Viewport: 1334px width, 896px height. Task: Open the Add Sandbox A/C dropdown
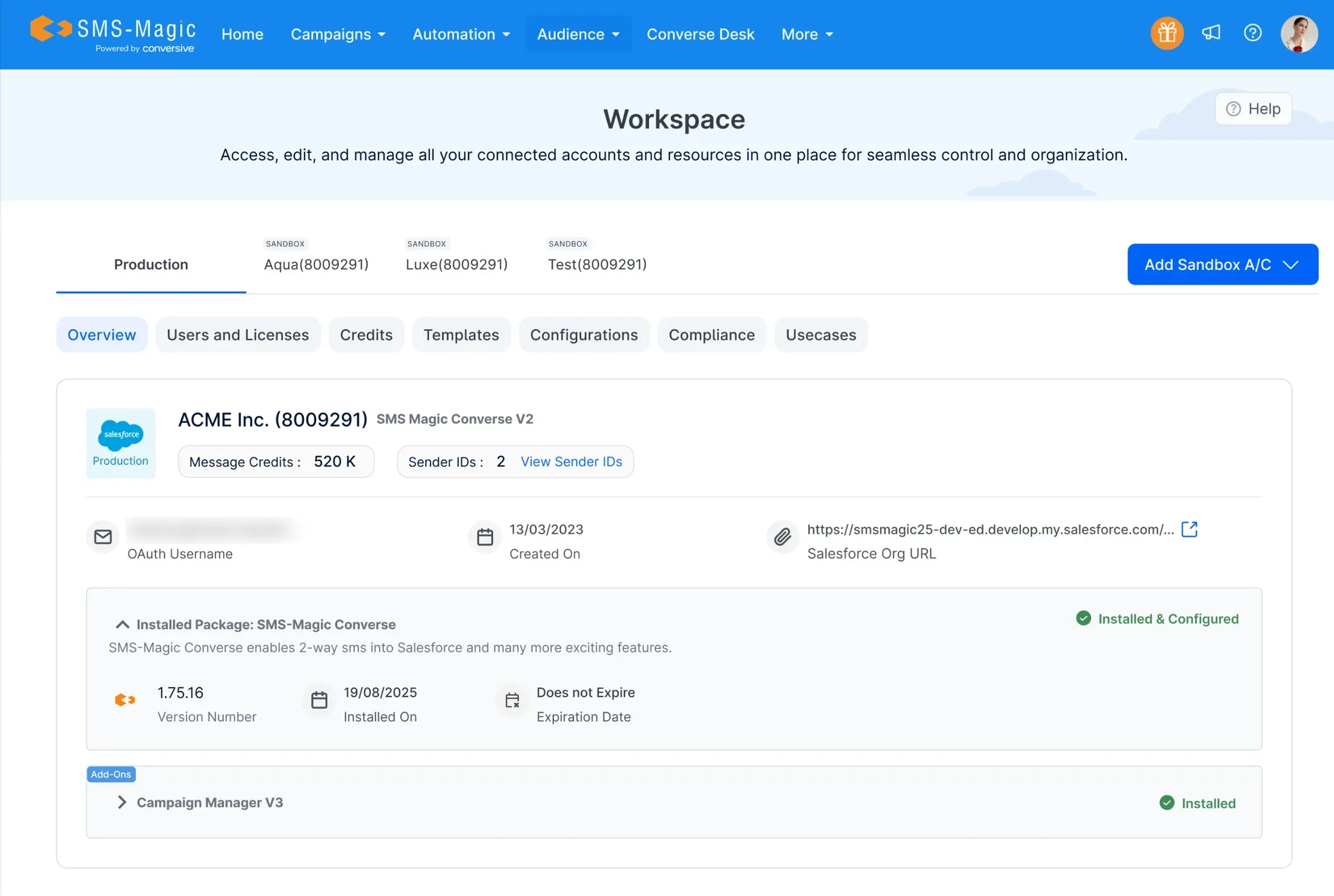[x=1222, y=264]
